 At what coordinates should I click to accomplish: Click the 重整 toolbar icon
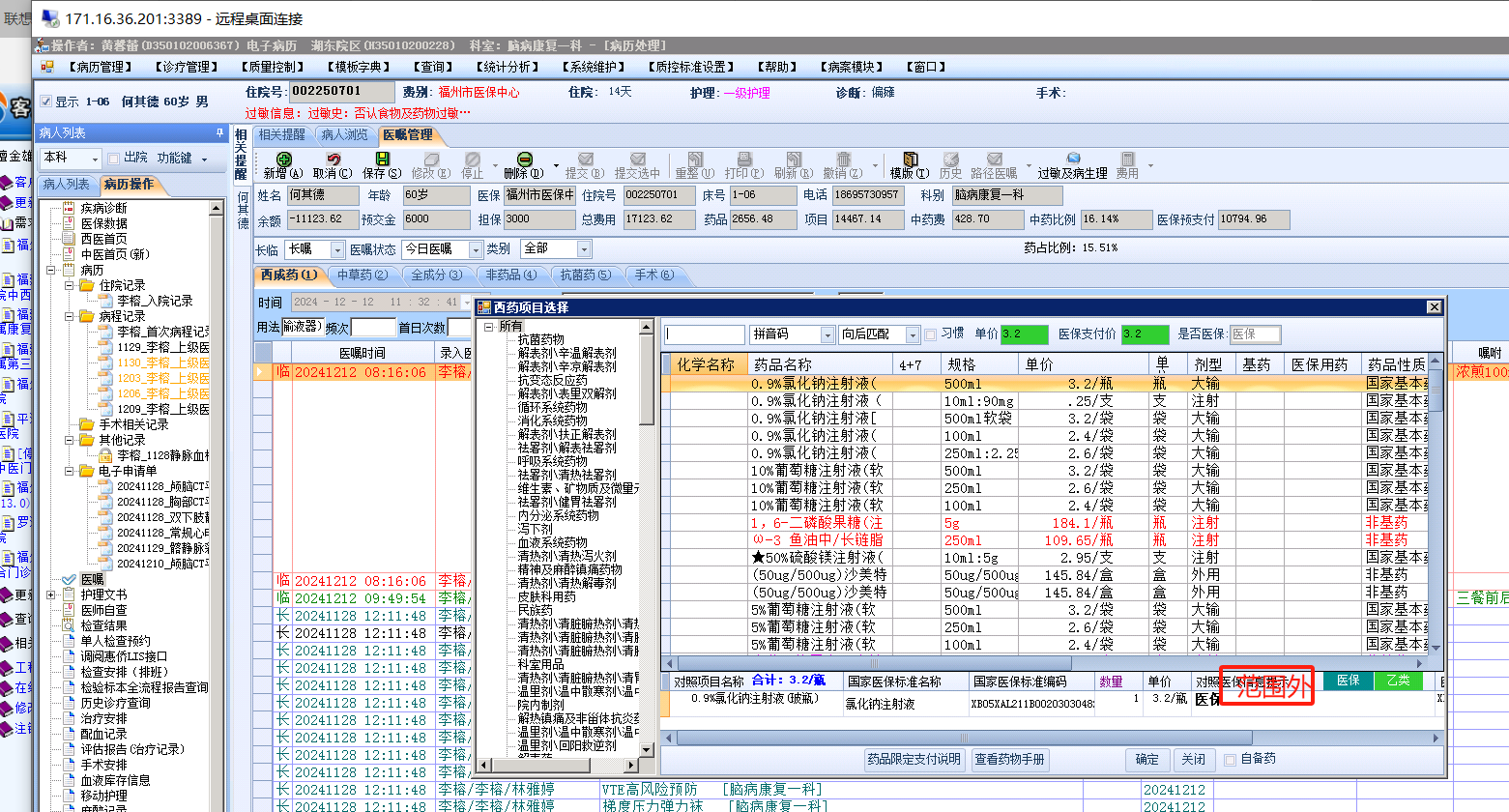695,159
